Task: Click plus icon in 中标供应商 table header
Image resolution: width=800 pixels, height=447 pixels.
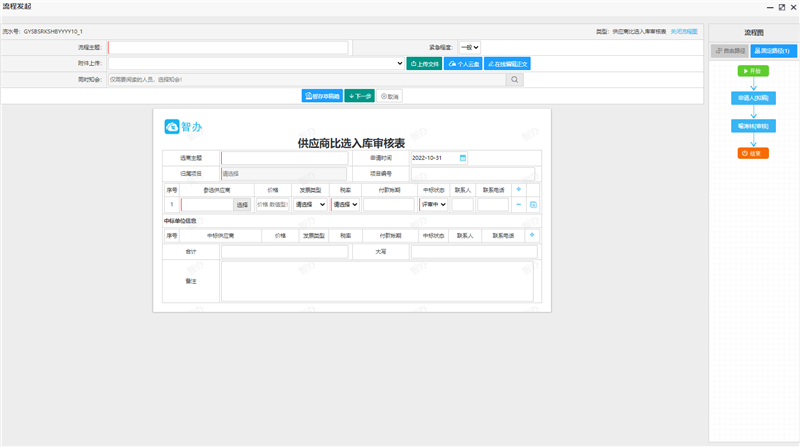Action: 532,235
